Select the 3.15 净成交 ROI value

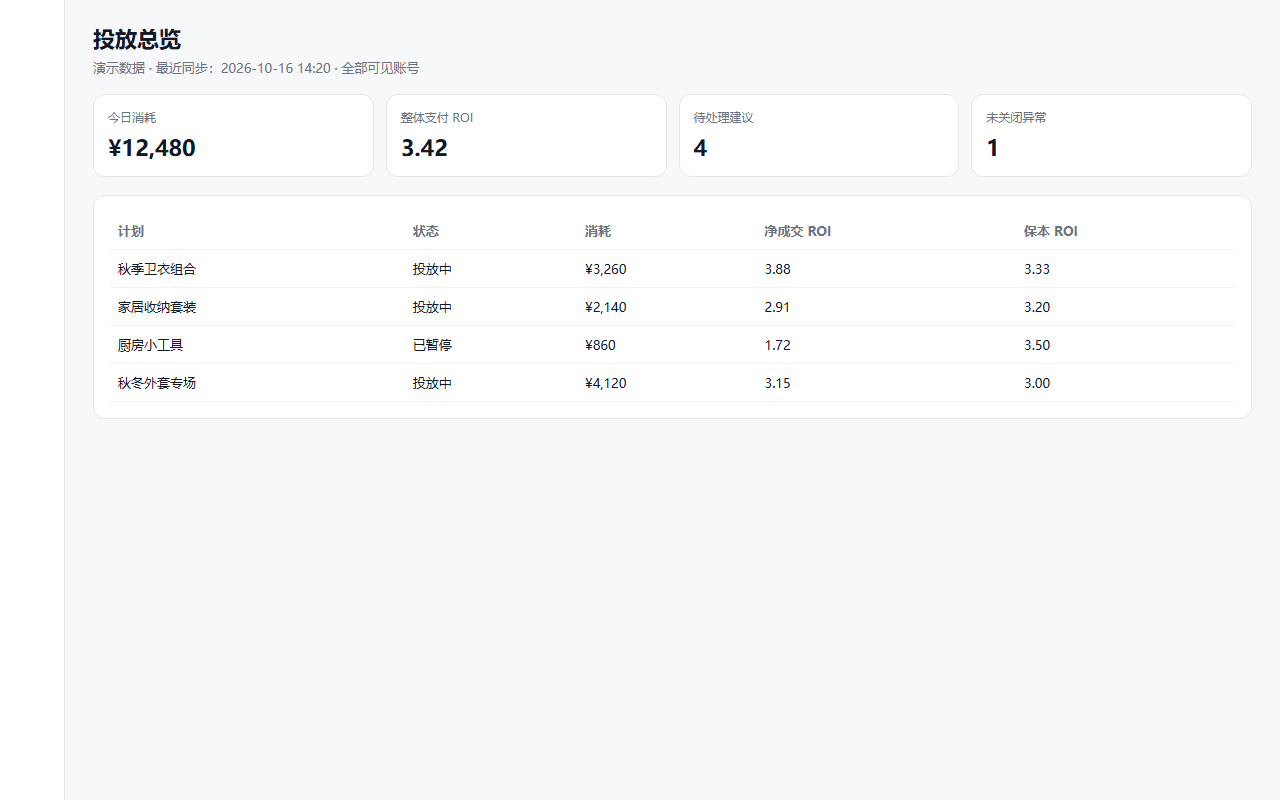coord(777,383)
